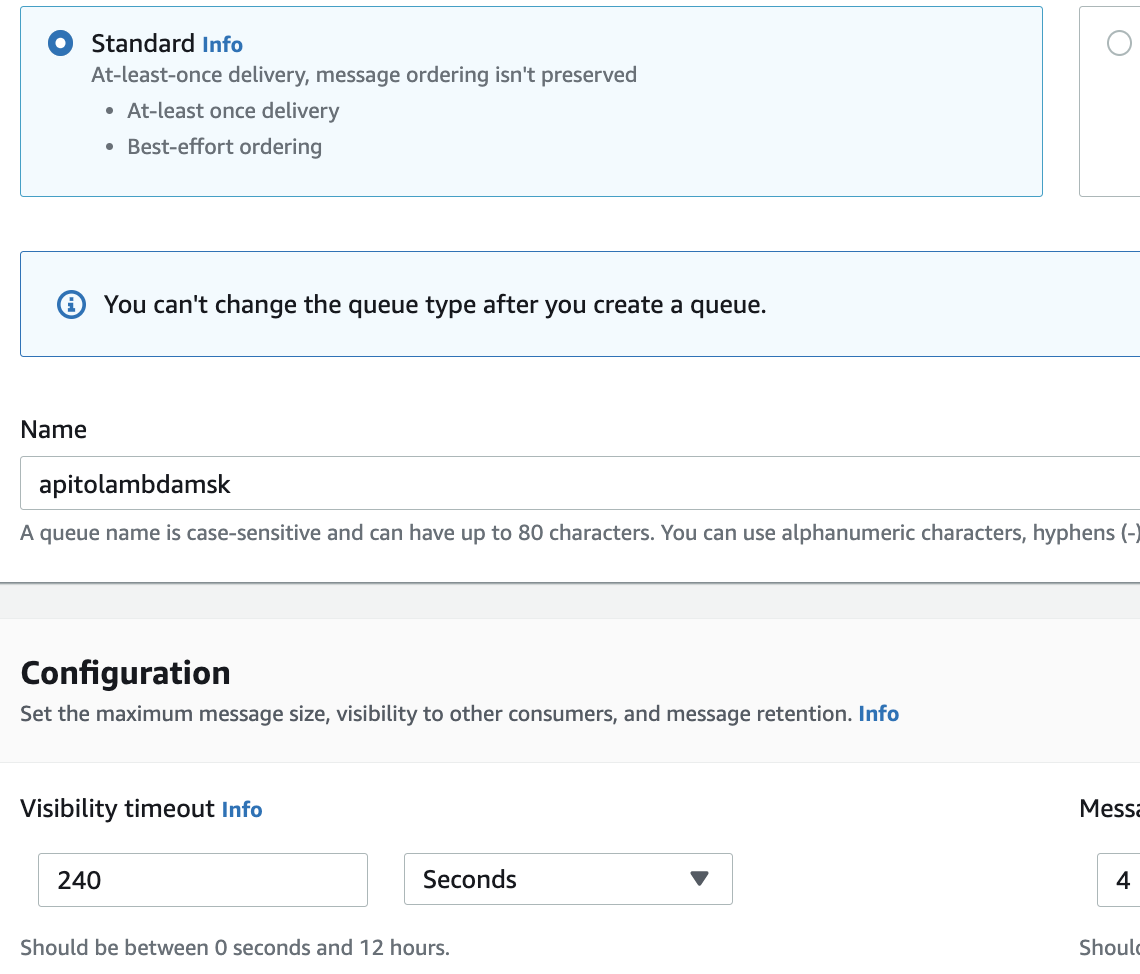Open the Info link beside Standard

(222, 45)
